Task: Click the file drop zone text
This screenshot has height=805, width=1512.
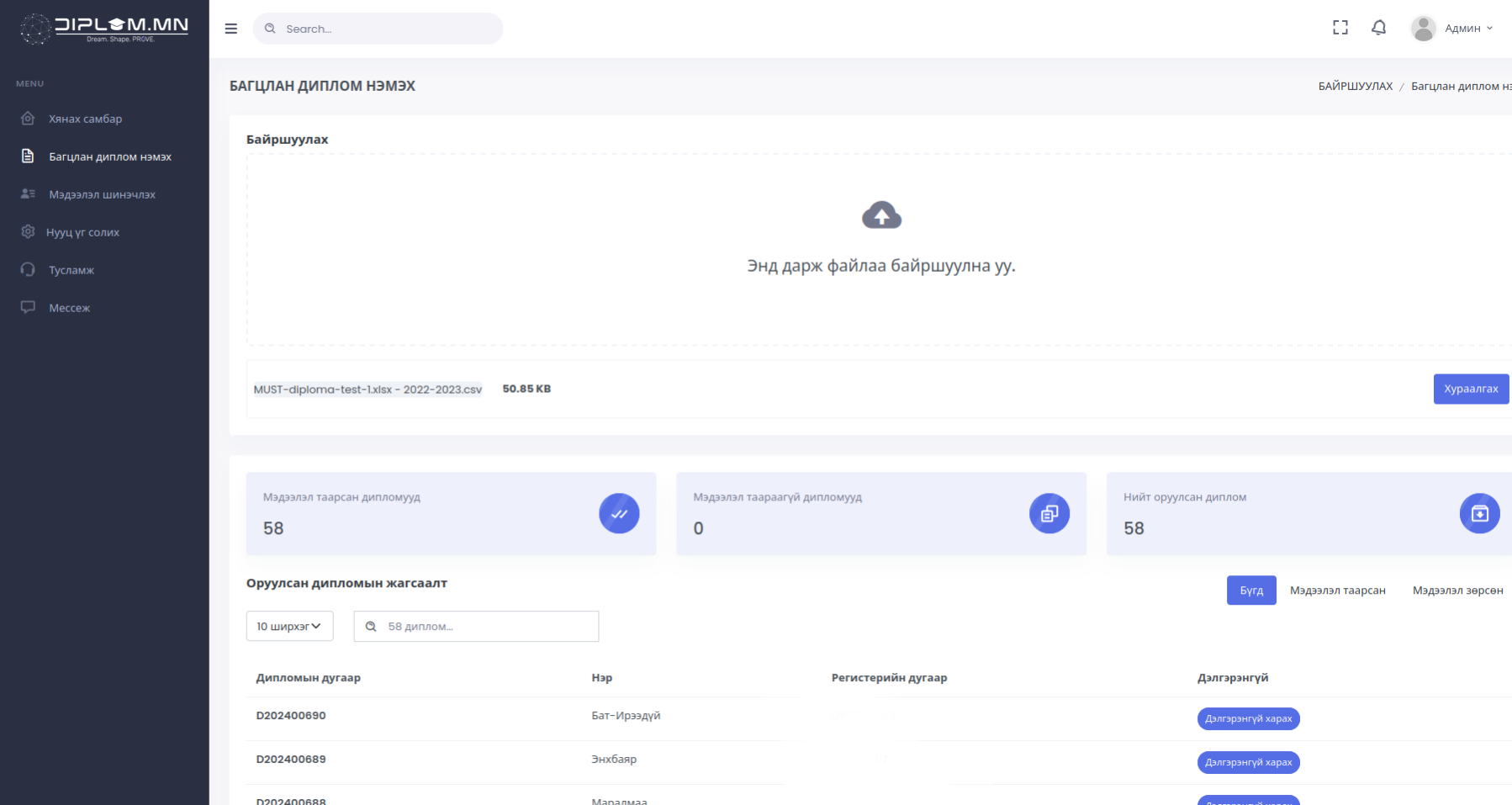Action: coord(881,266)
